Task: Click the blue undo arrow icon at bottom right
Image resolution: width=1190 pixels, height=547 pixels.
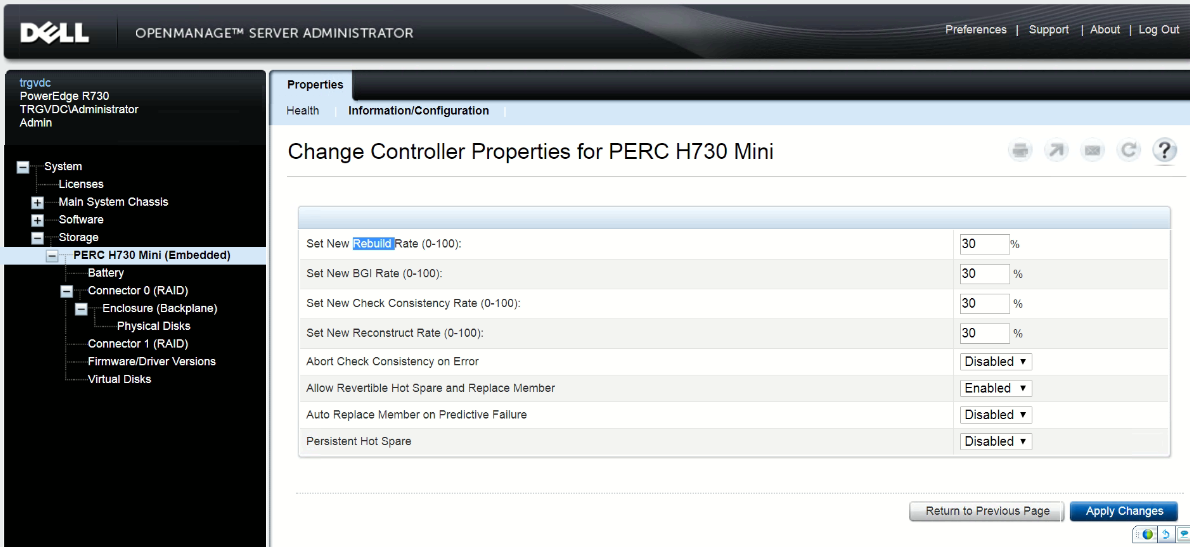Action: tap(1165, 535)
